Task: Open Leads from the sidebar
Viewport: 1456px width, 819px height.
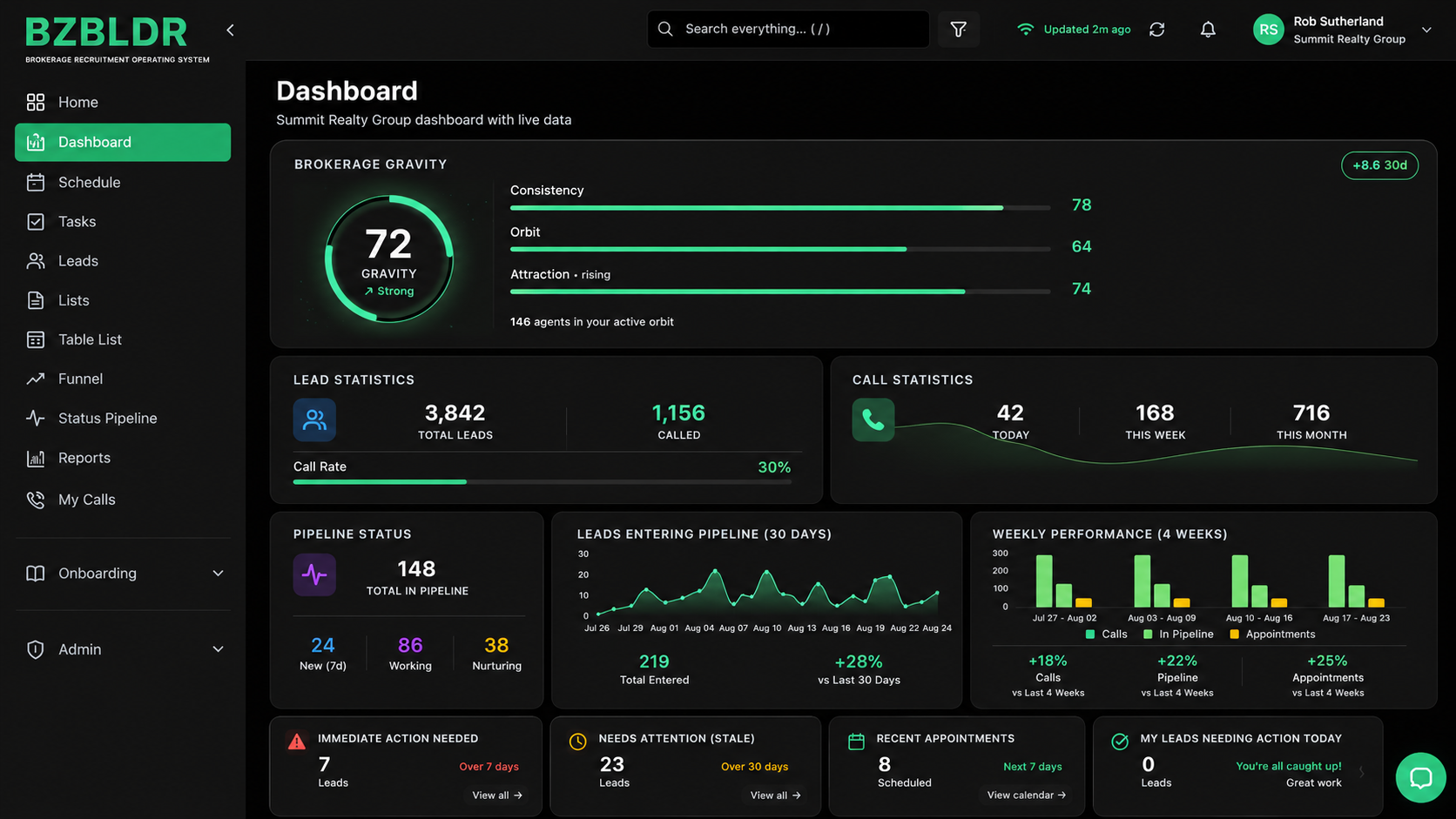Action: click(123, 261)
